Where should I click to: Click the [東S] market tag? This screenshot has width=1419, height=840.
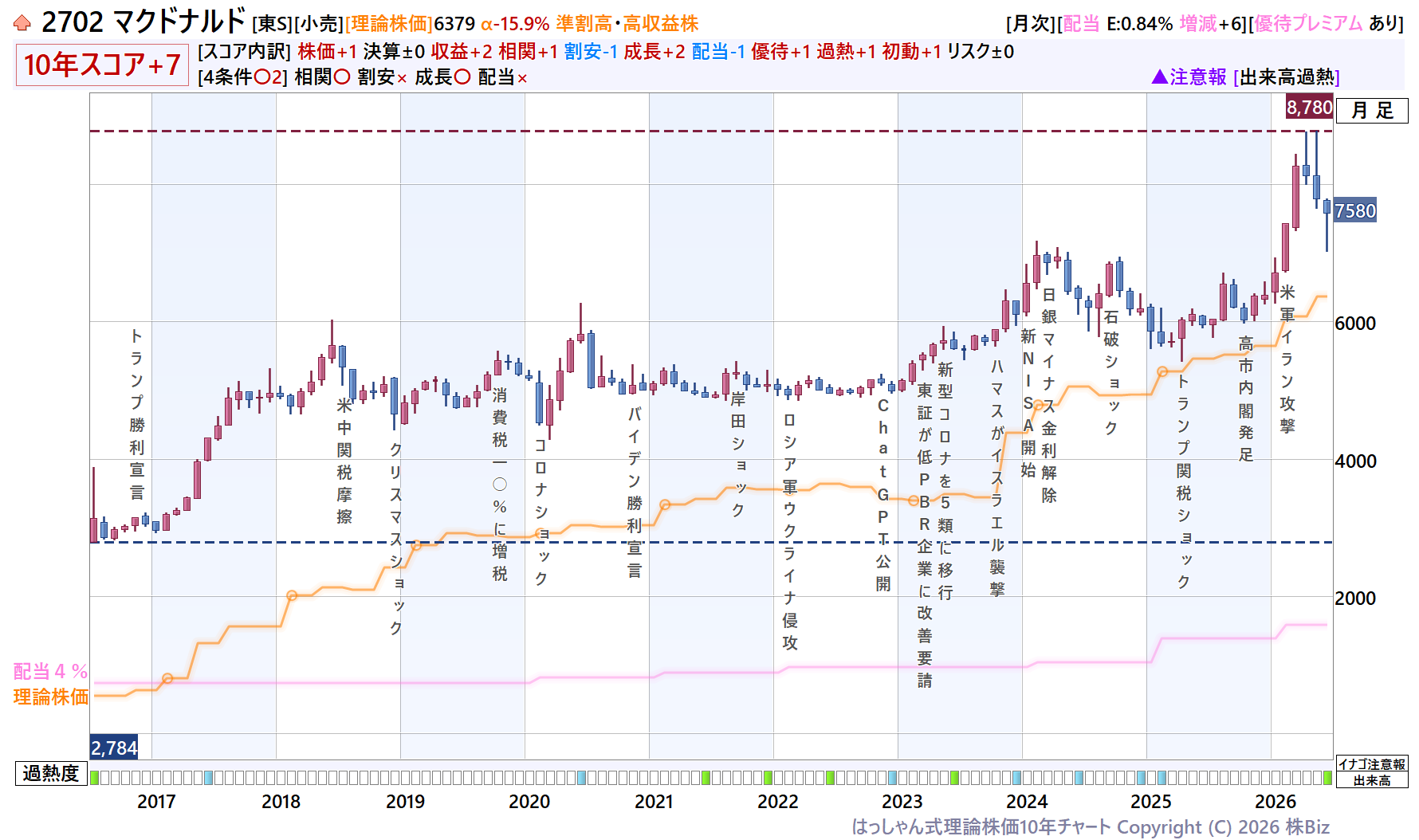pos(273,24)
